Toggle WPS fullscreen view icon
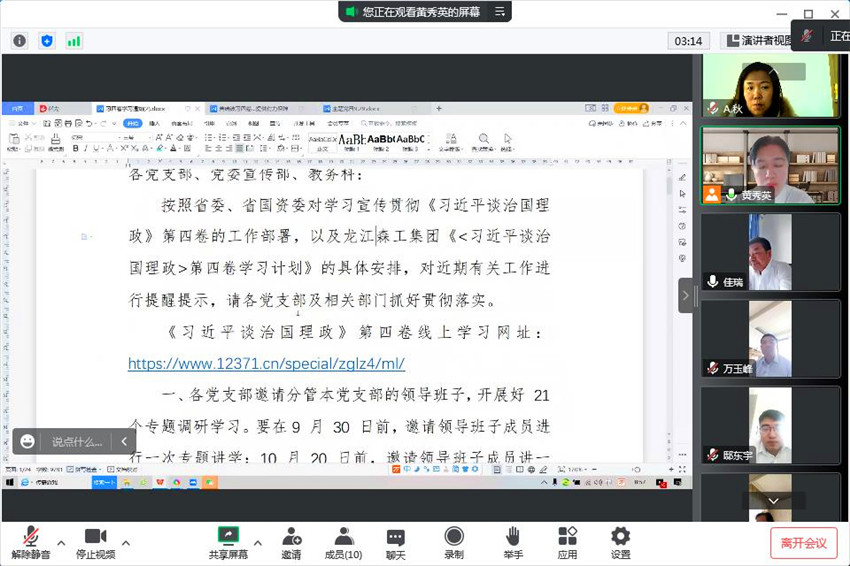The width and height of the screenshot is (850, 566). [682, 469]
